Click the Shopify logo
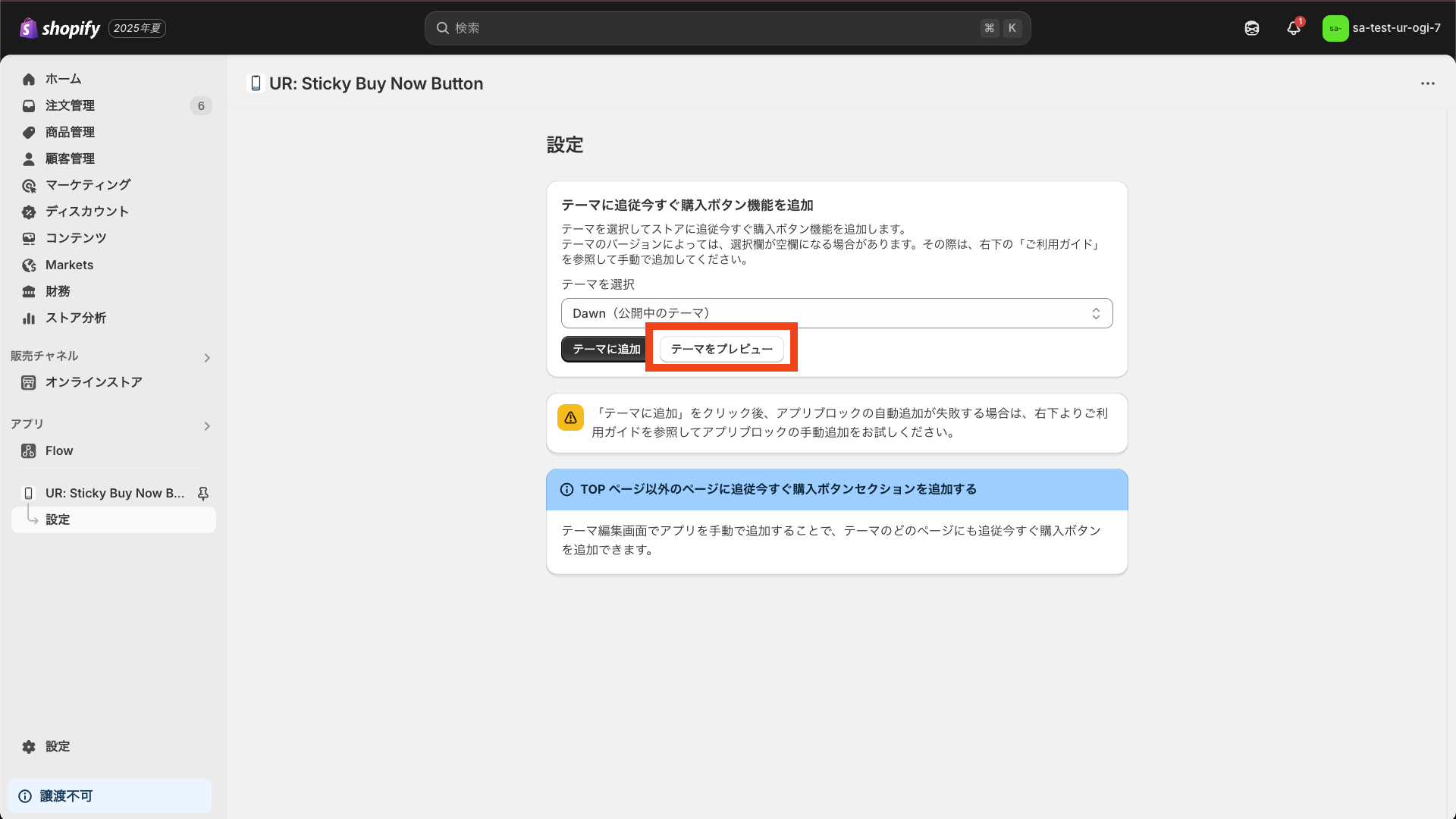The image size is (1456, 819). tap(60, 28)
